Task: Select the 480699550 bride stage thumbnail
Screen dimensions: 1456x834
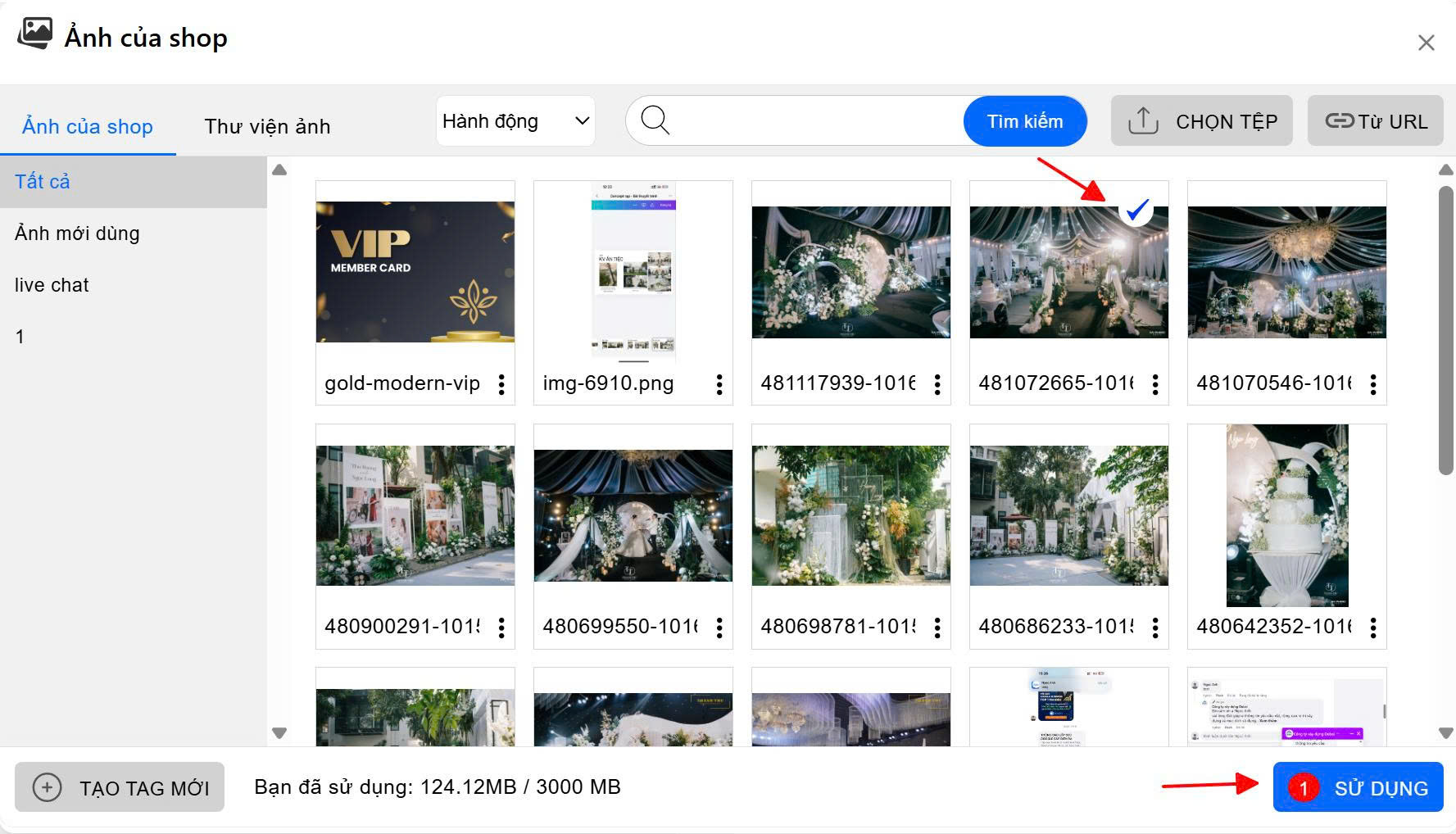Action: (x=633, y=515)
